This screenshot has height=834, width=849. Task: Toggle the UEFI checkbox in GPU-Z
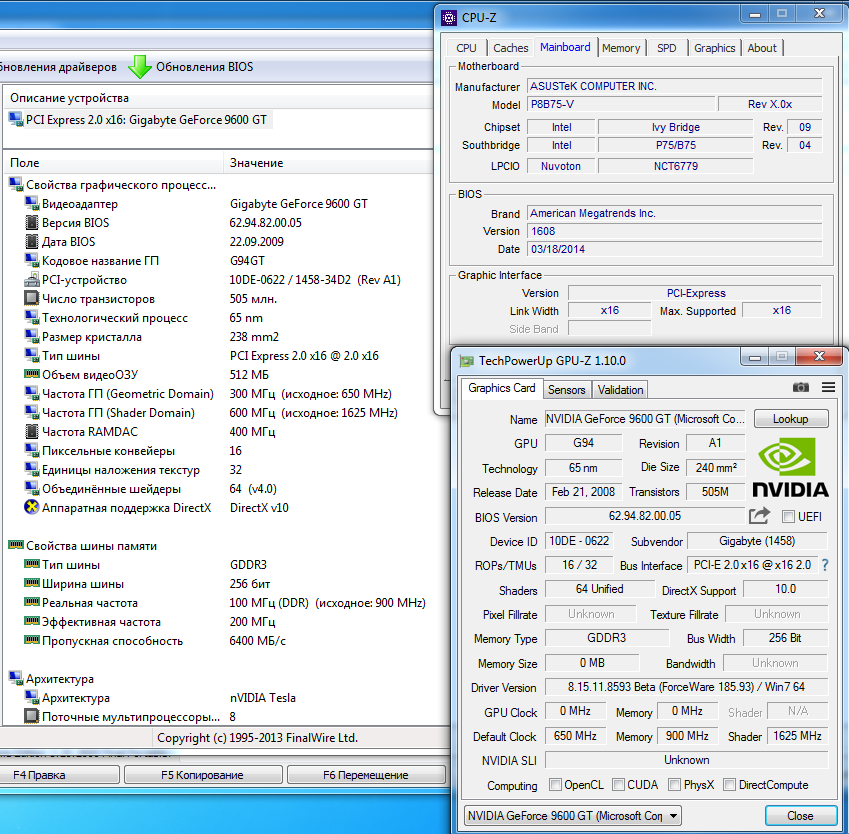pyautogui.click(x=788, y=517)
